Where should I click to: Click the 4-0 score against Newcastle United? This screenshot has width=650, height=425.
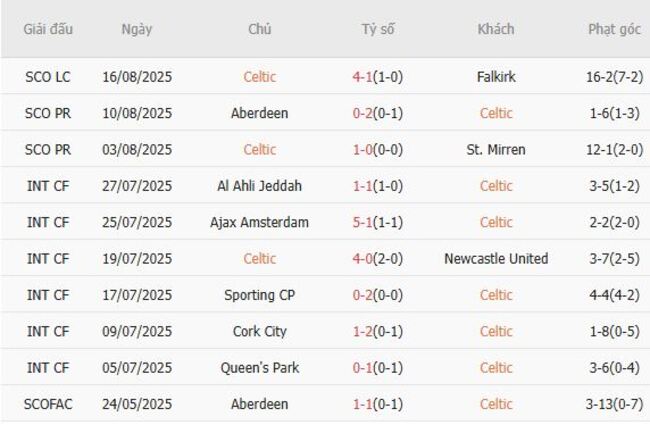(x=364, y=259)
